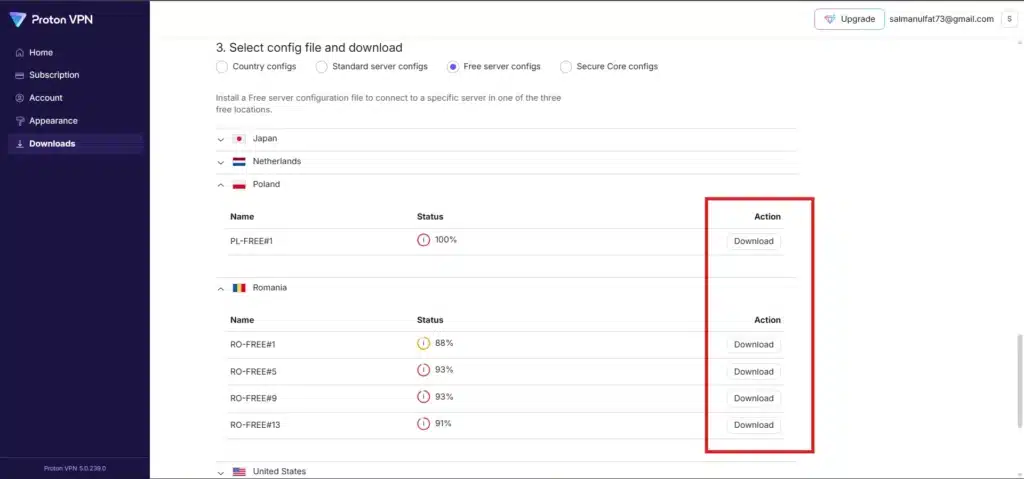Download the RO-FREE#9 config

754,399
